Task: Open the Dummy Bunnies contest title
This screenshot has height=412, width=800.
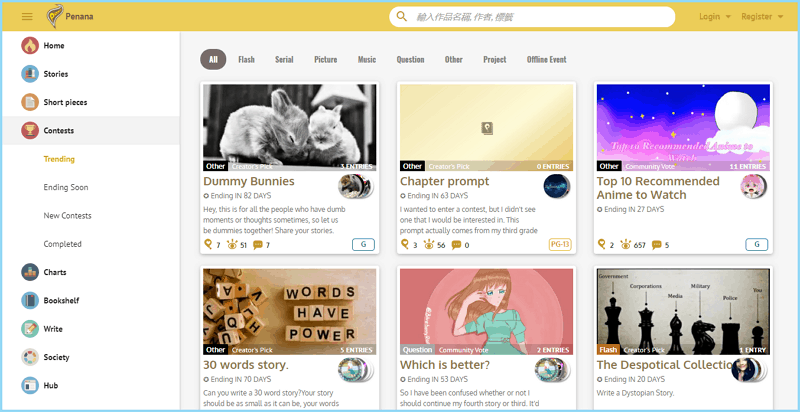Action: coord(249,181)
